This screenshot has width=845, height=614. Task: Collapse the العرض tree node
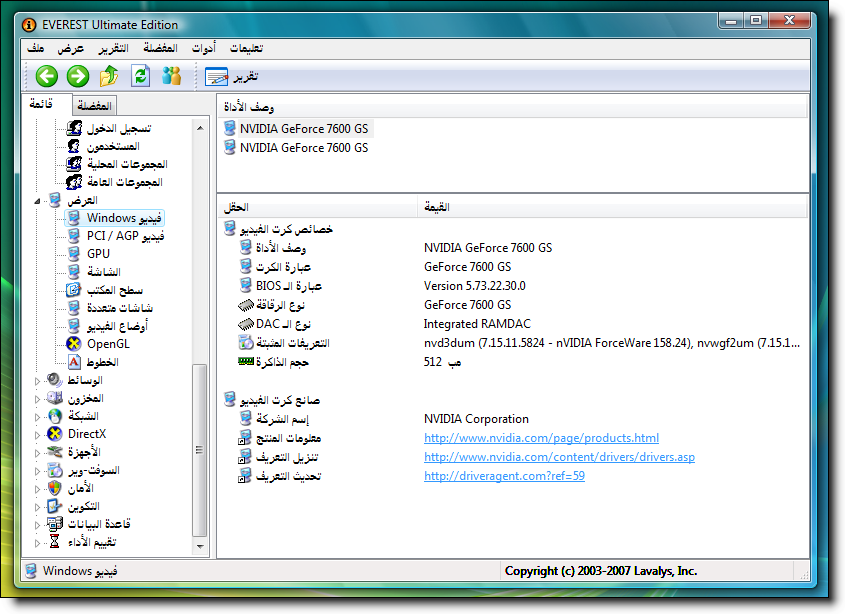pyautogui.click(x=37, y=201)
